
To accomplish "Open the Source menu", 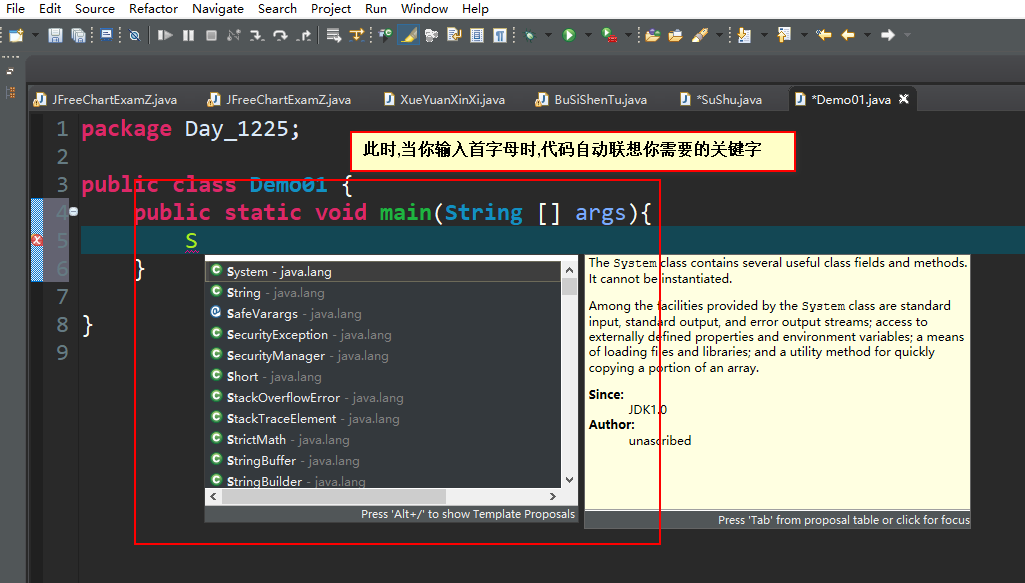I will 95,8.
